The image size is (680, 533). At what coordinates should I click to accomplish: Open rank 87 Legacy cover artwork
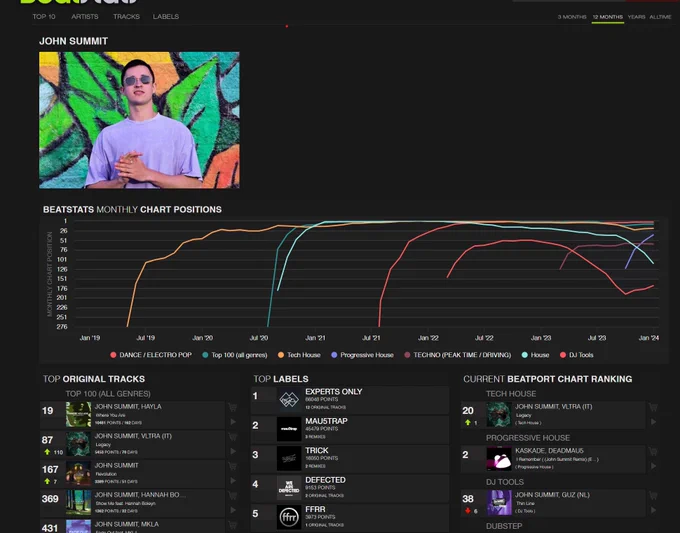click(x=78, y=444)
